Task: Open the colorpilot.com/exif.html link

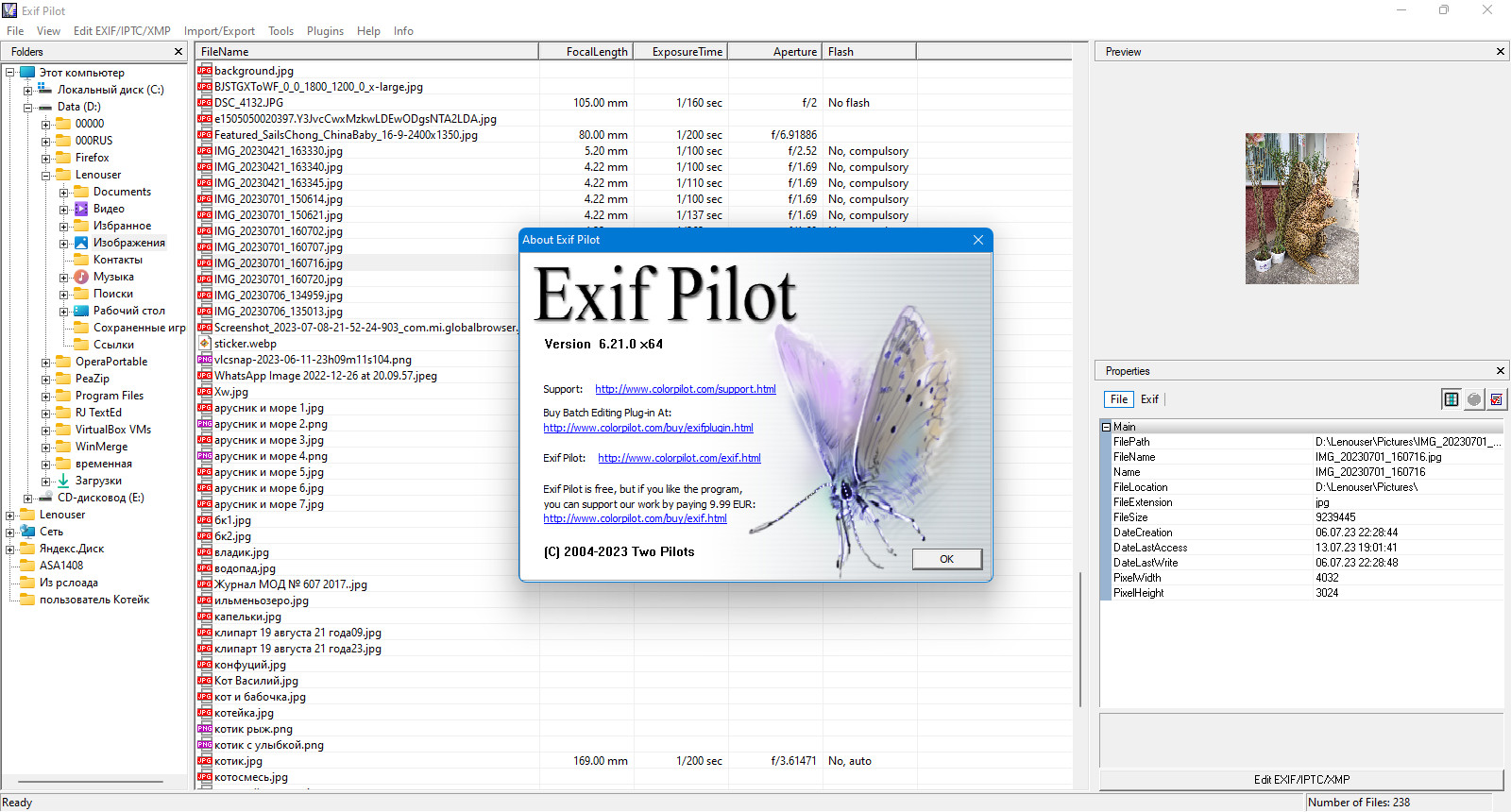Action: click(x=679, y=458)
